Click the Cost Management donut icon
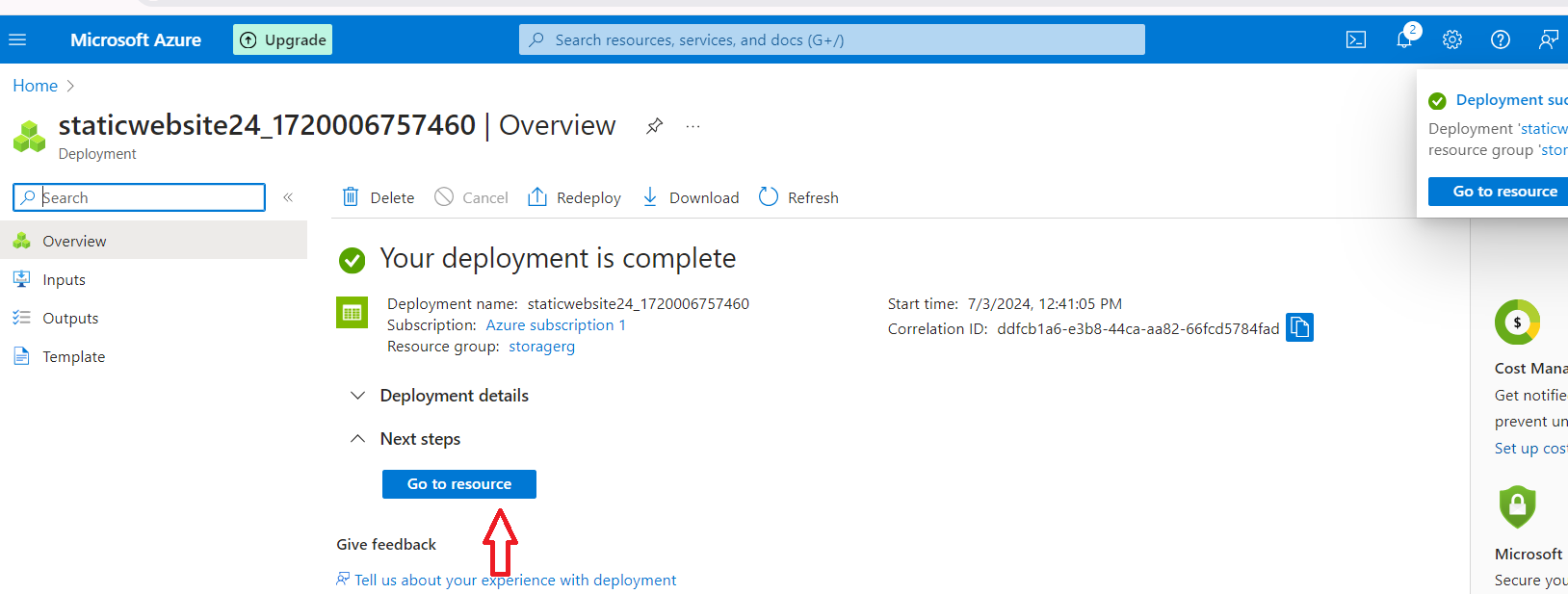This screenshot has width=1568, height=594. [x=1517, y=323]
